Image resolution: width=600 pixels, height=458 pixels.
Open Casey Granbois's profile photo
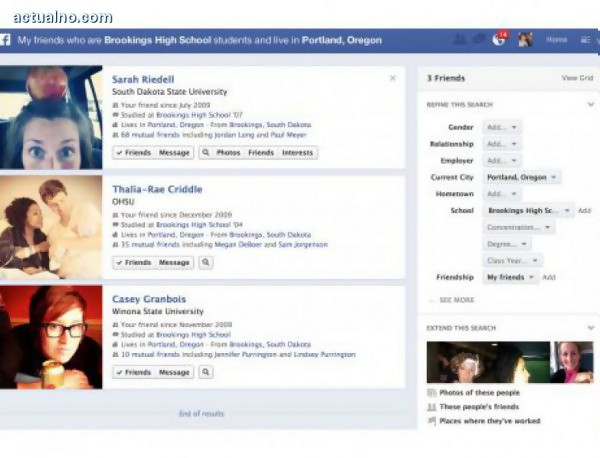(x=51, y=337)
